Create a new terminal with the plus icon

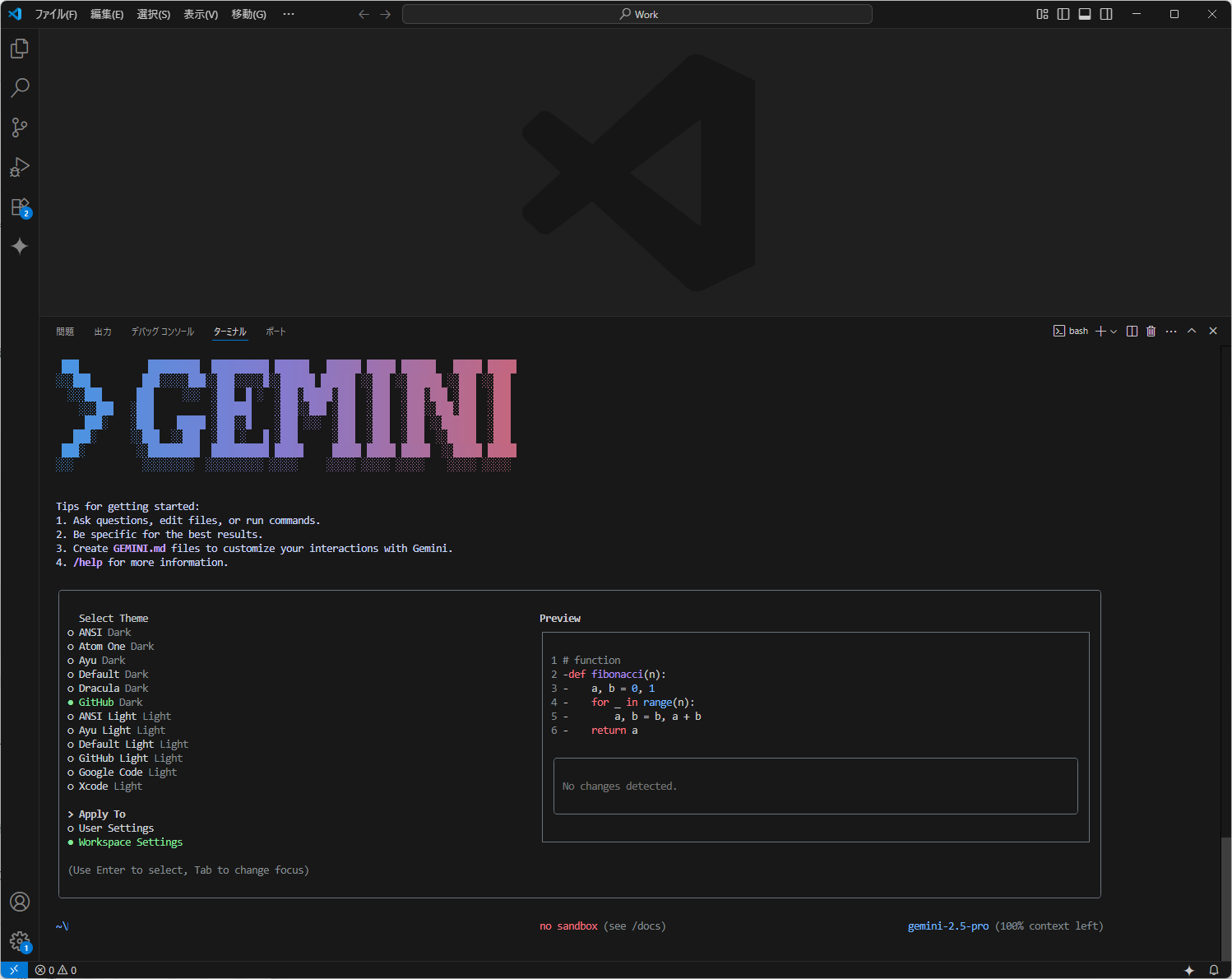1100,331
